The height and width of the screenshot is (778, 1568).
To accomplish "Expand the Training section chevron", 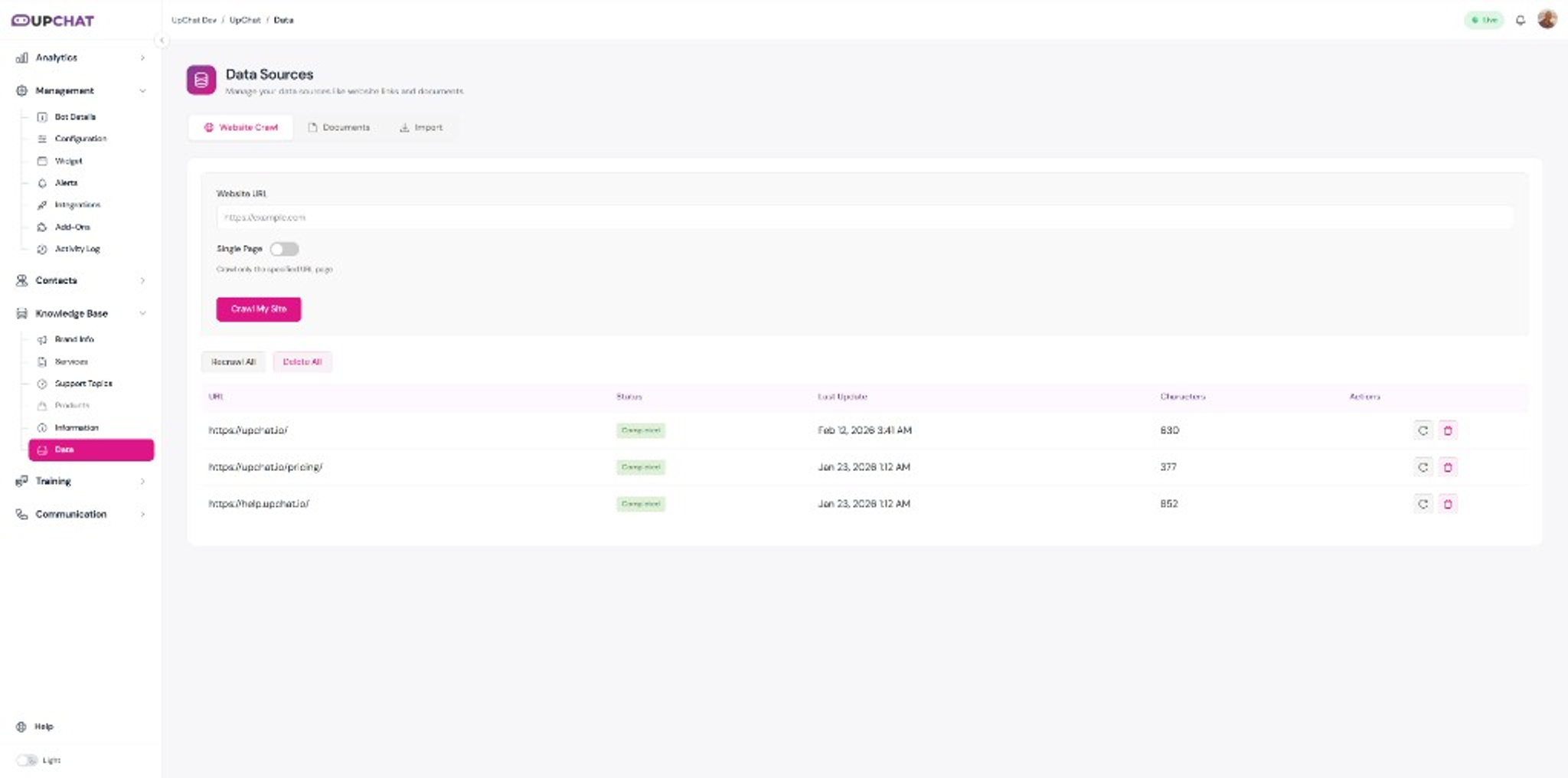I will 142,481.
